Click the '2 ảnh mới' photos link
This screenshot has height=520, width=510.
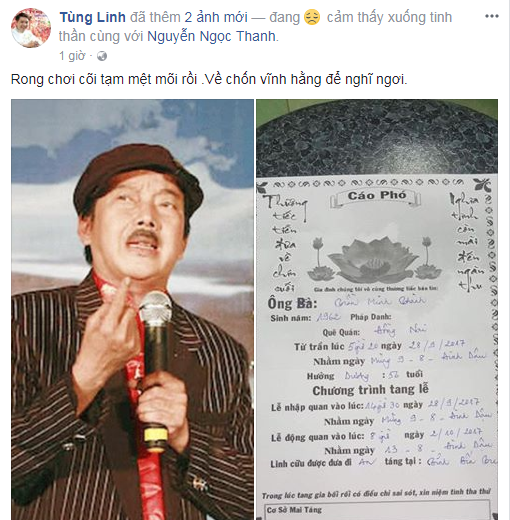216,17
